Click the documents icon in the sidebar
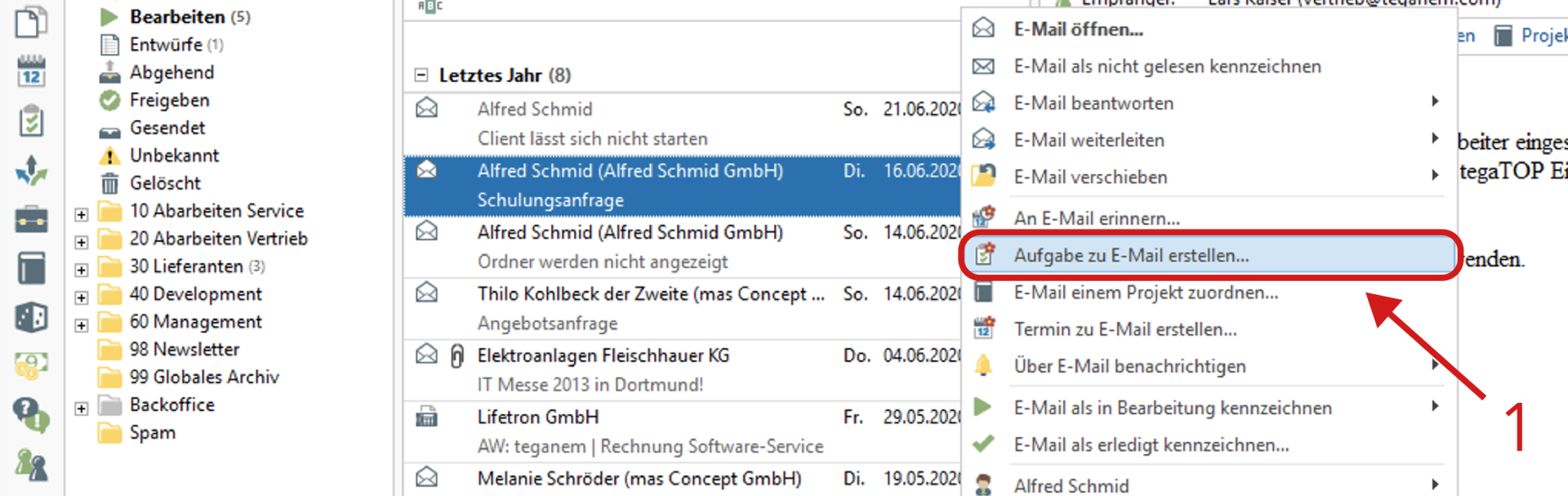 tap(31, 22)
